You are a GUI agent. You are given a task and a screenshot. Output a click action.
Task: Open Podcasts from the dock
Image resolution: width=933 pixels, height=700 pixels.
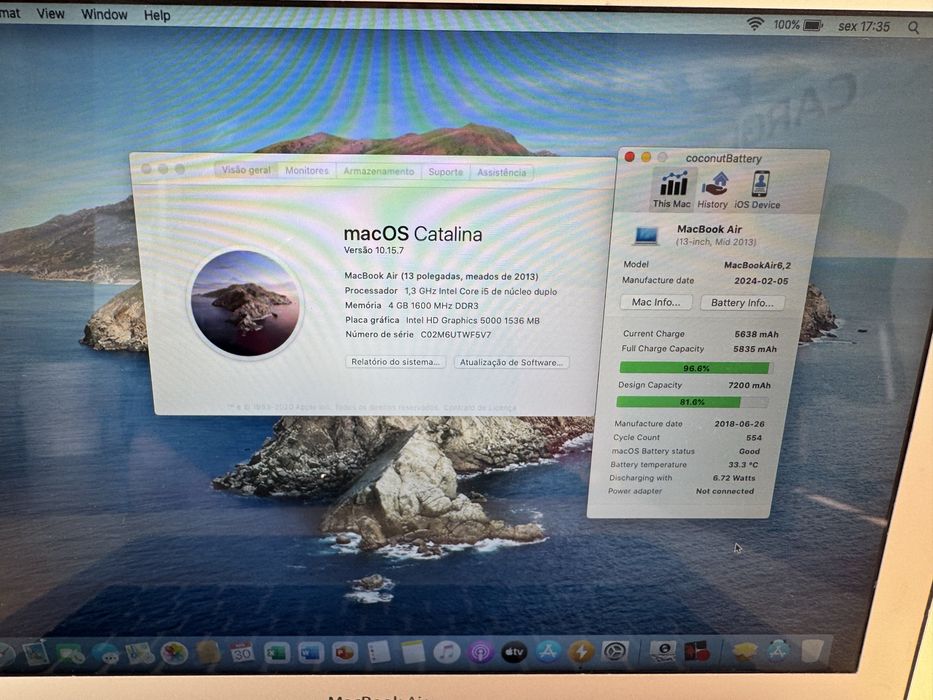point(480,652)
